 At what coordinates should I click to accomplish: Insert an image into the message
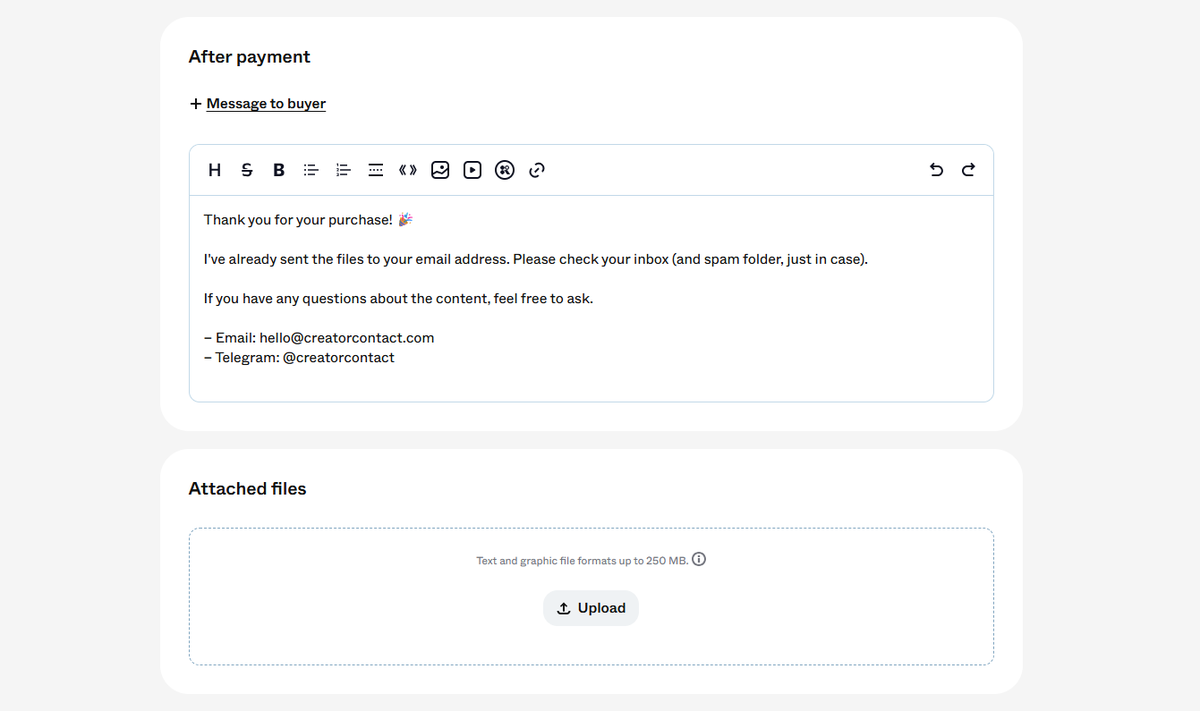coord(440,170)
